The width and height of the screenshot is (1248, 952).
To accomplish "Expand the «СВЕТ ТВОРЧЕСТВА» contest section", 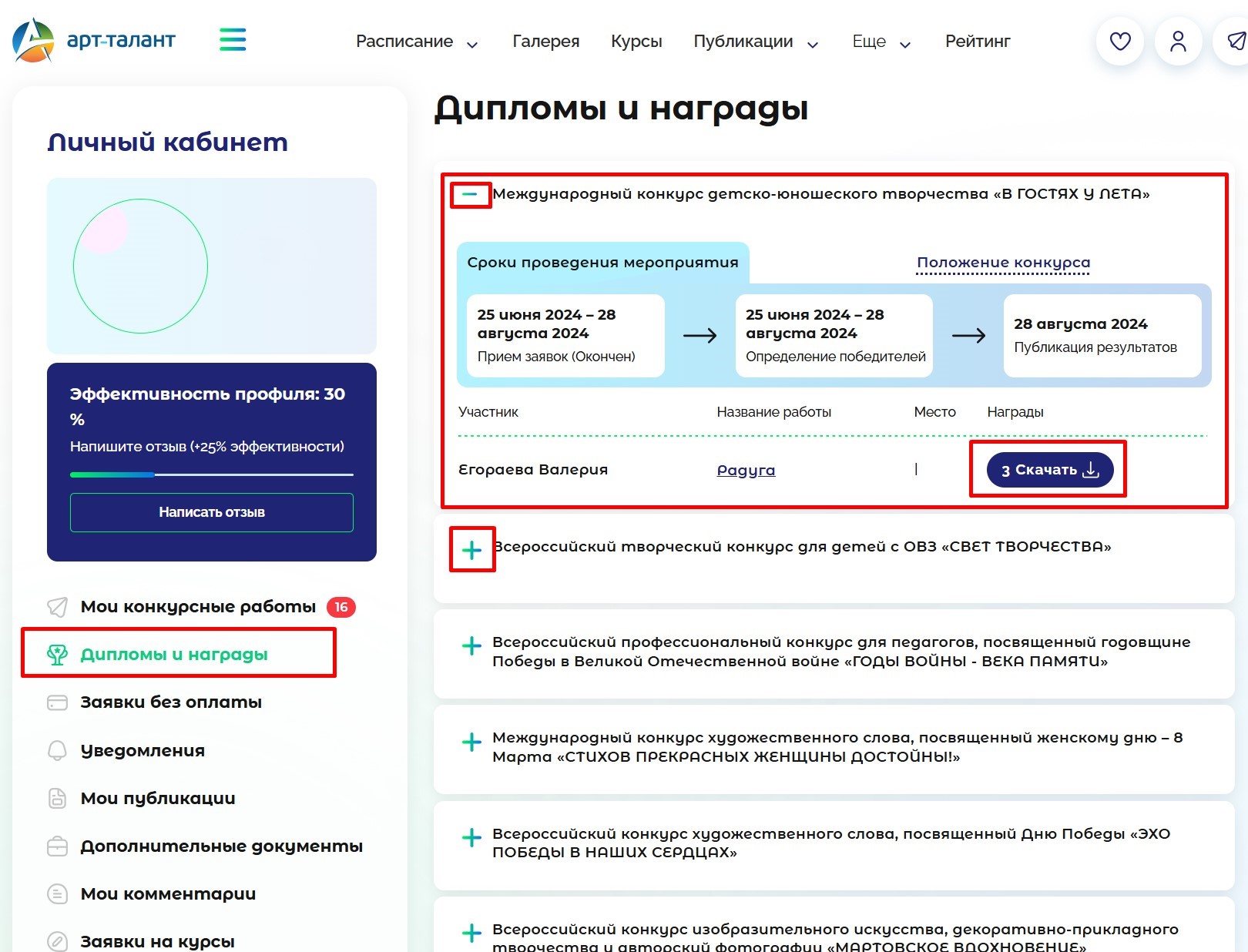I will pos(471,550).
